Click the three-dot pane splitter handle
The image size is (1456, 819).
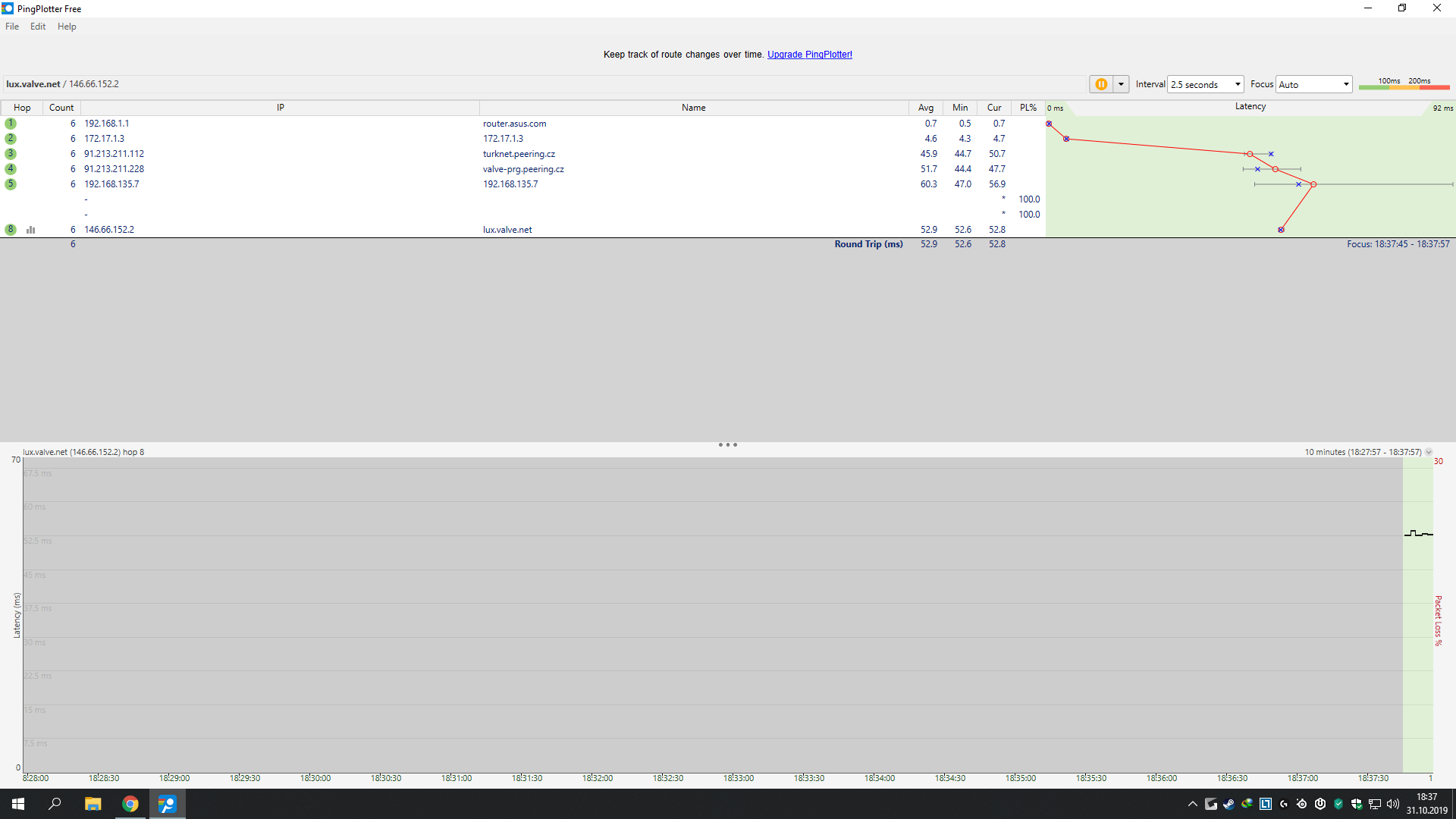pyautogui.click(x=727, y=445)
